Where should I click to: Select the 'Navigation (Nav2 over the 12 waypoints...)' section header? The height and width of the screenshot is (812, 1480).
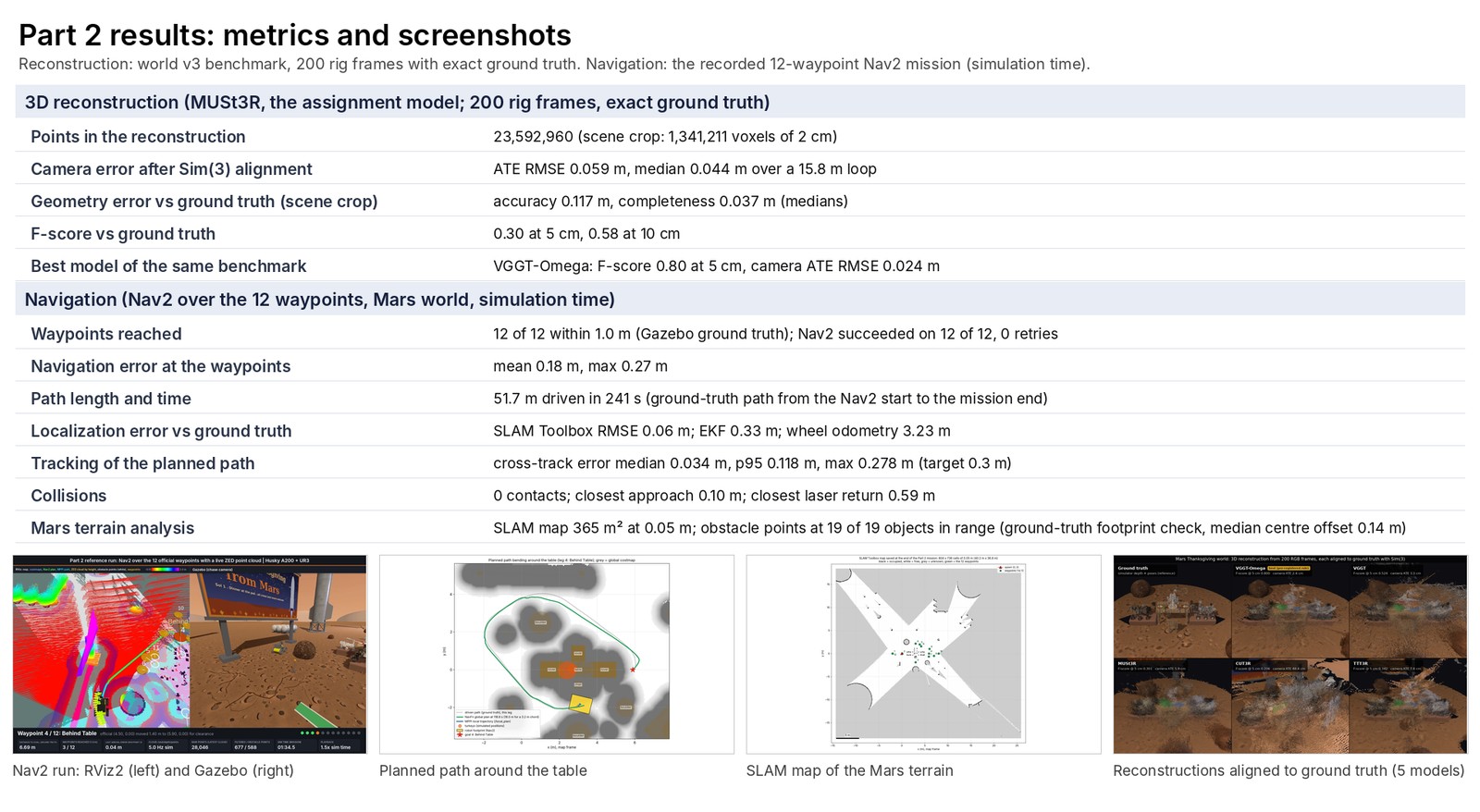(x=740, y=299)
